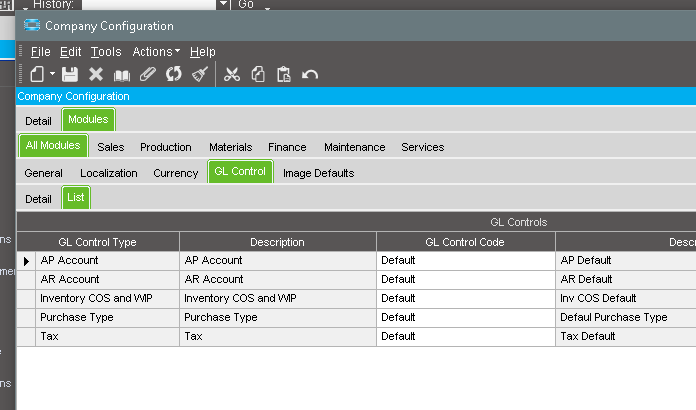Refresh the configuration data
The image size is (696, 410).
click(174, 74)
